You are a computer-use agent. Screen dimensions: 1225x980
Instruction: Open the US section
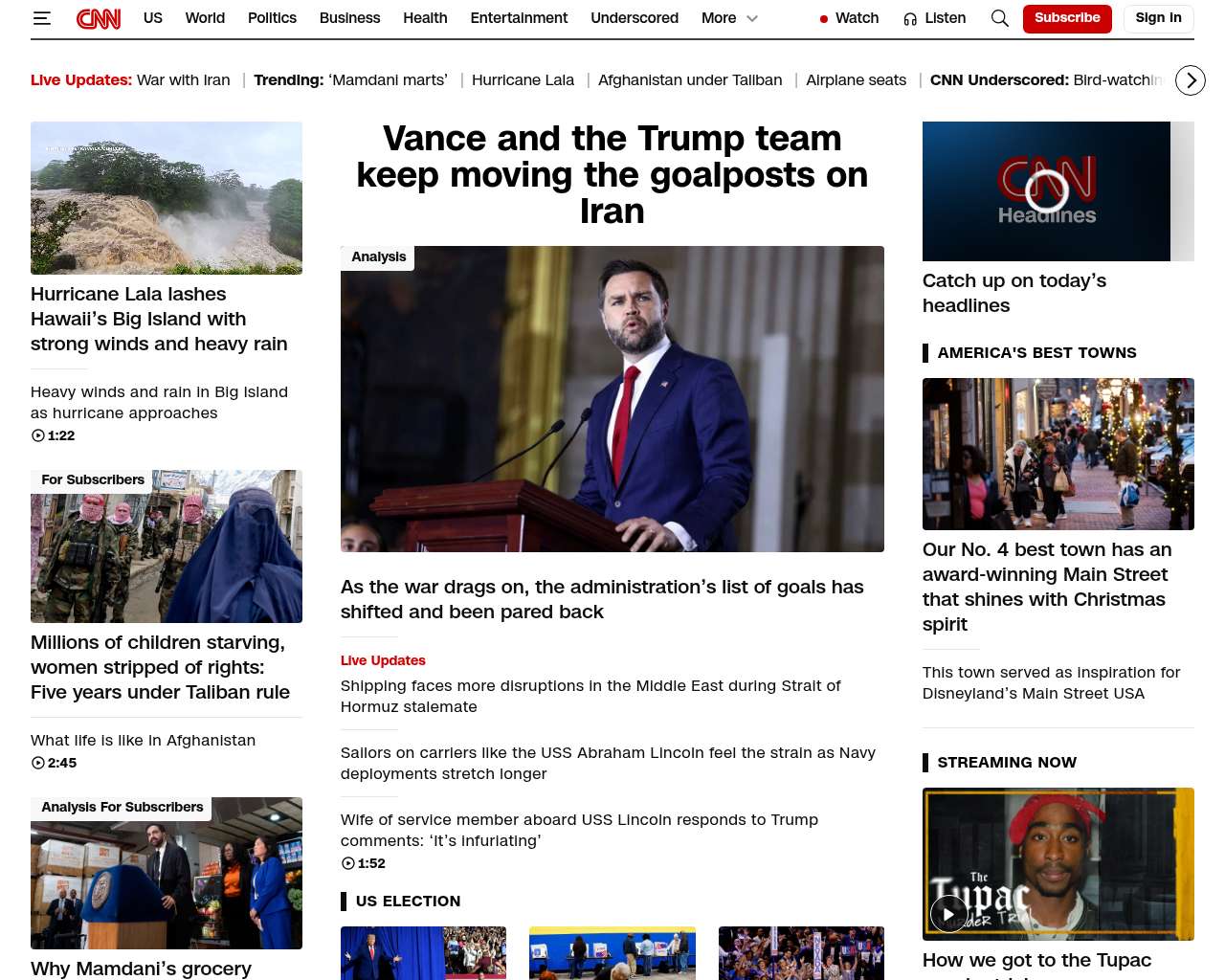point(153,18)
